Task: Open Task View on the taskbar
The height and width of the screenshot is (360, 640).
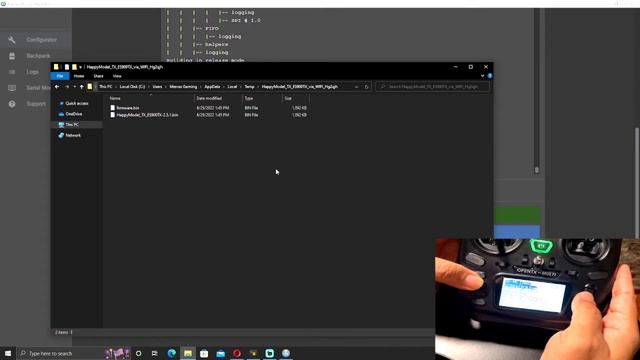Action: [155, 353]
